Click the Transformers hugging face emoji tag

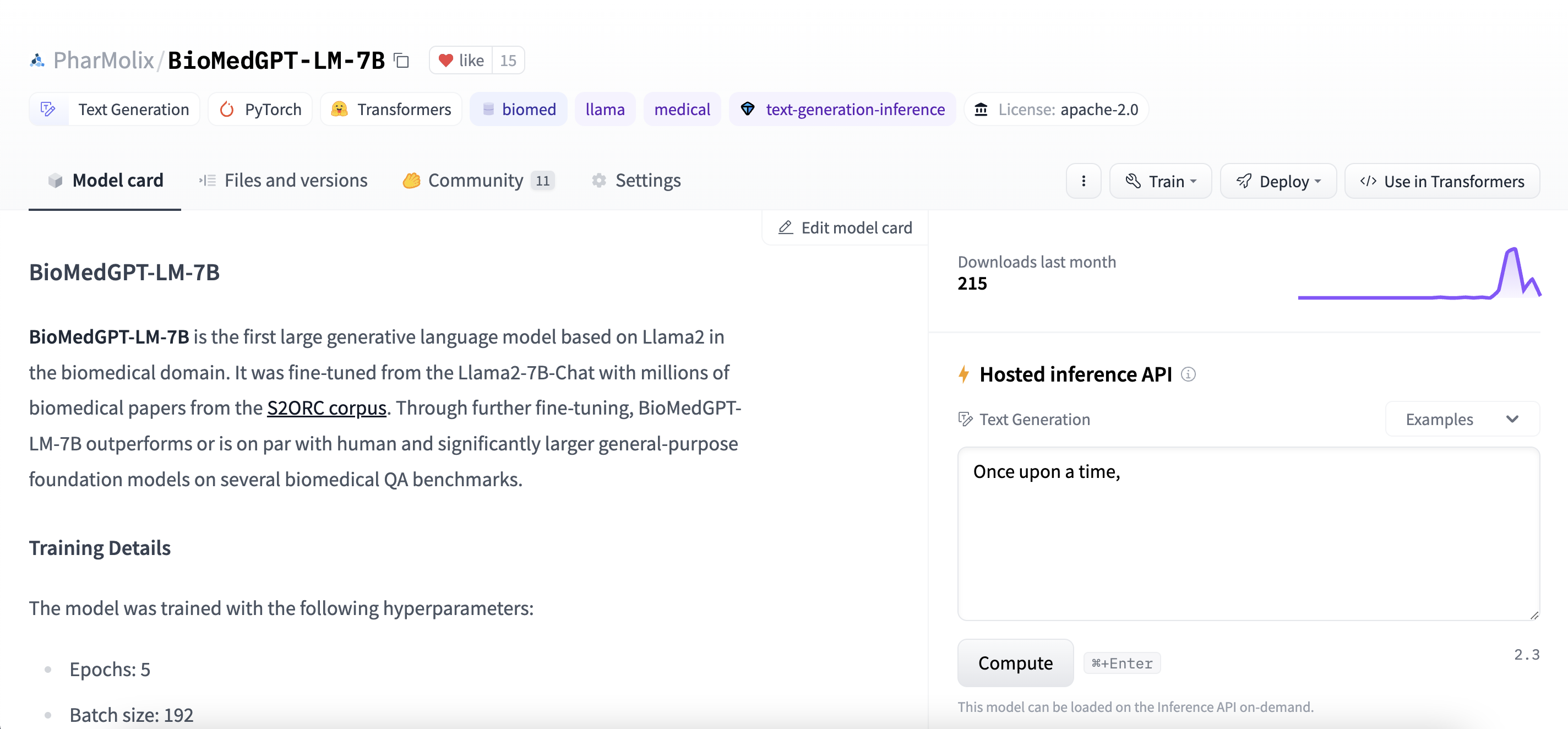[x=340, y=110]
